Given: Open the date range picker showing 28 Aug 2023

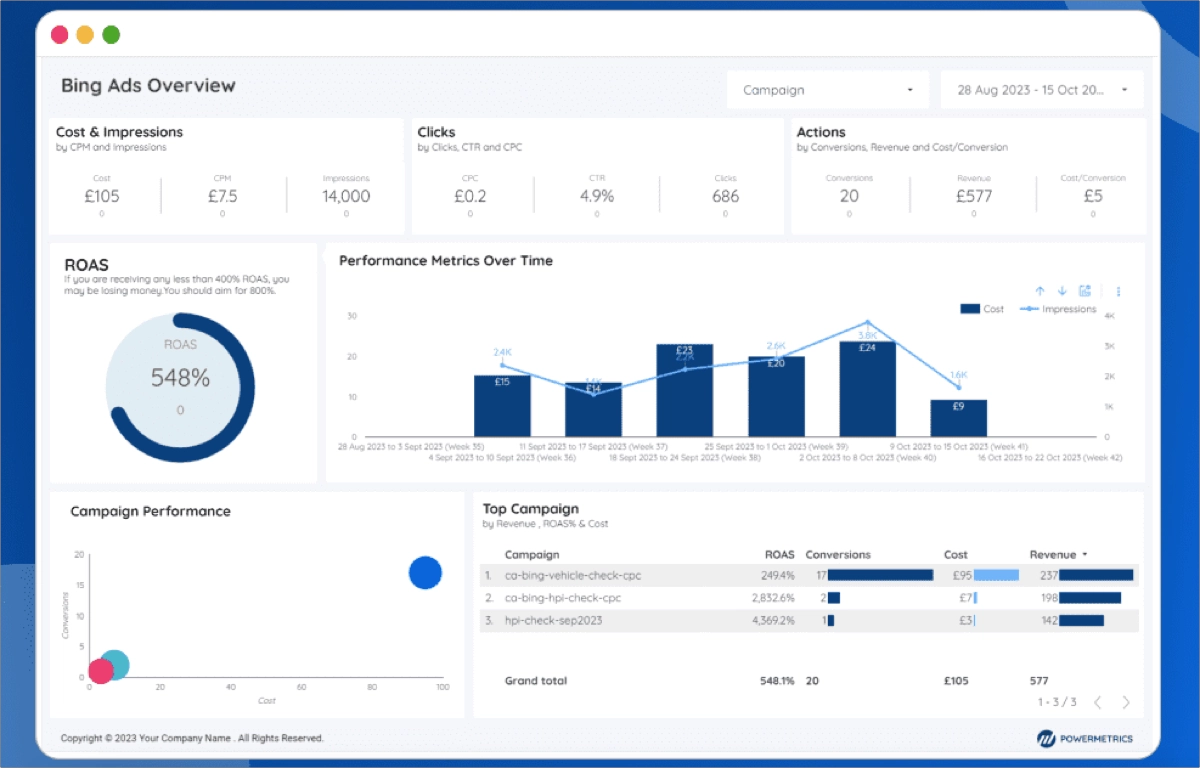Looking at the screenshot, I should tap(1042, 89).
